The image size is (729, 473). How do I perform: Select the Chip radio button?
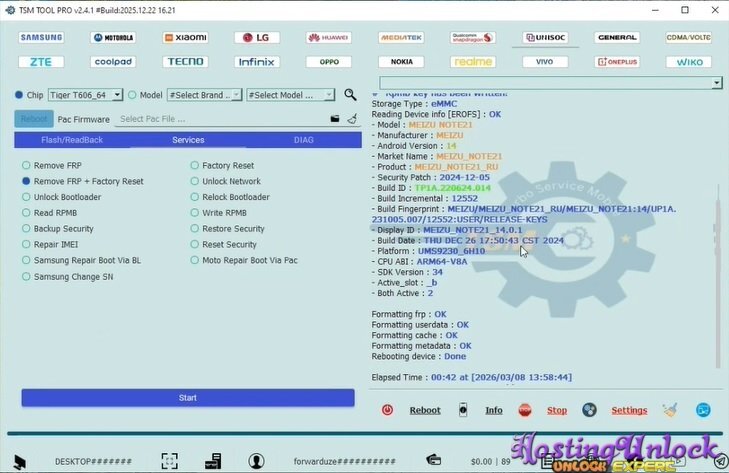point(19,95)
